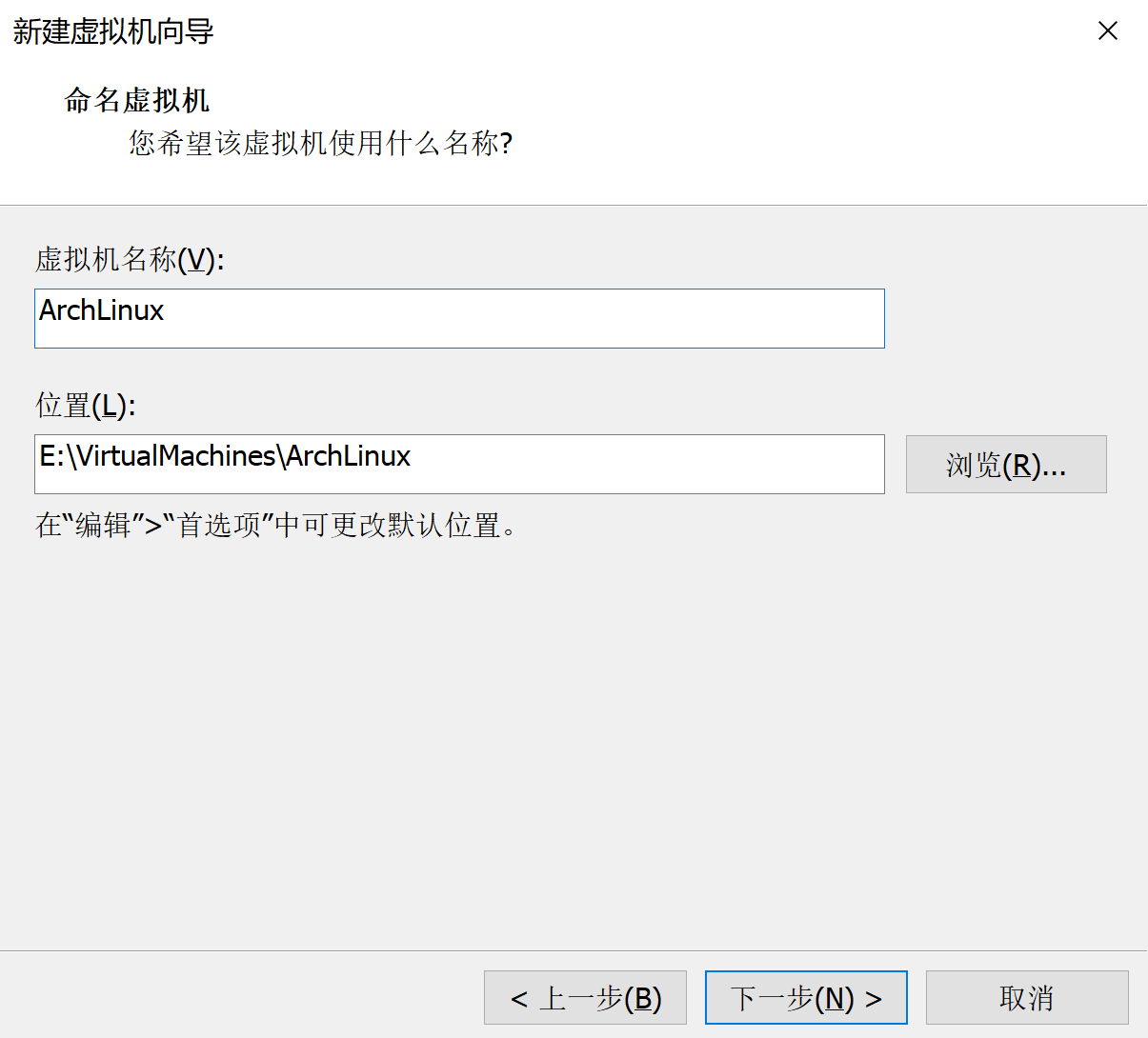1148x1038 pixels.
Task: Click the word 首选项 in the hint text
Action: 219,526
